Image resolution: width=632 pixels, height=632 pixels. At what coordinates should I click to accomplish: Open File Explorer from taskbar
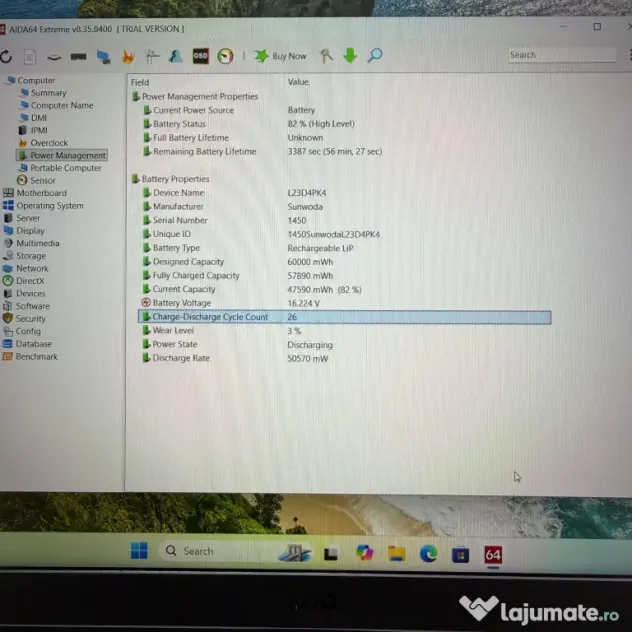point(396,553)
